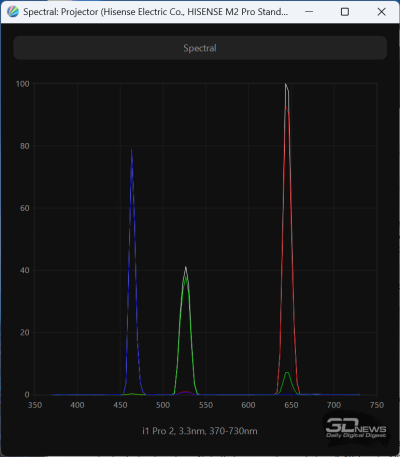Click the tip of the blue spectral peak

(x=131, y=150)
